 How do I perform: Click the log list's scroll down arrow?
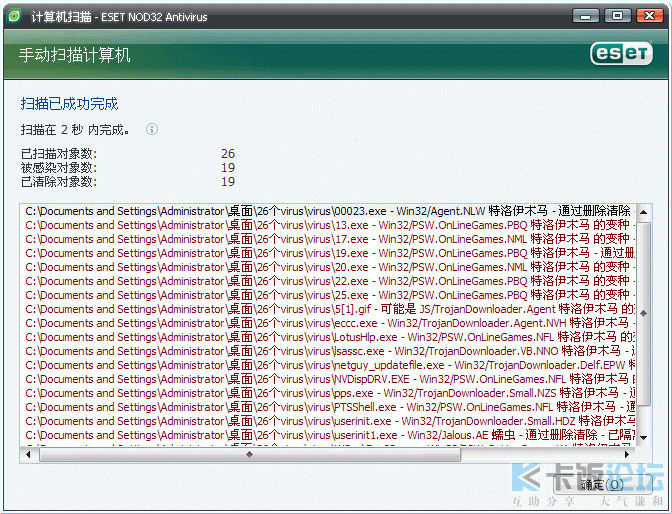point(643,438)
